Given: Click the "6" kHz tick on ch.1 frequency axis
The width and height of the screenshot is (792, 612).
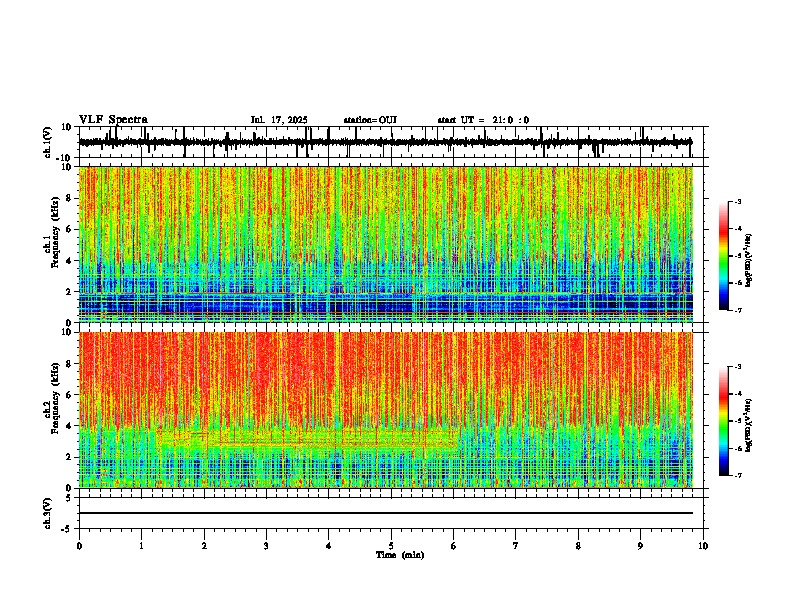Looking at the screenshot, I should coord(70,229).
